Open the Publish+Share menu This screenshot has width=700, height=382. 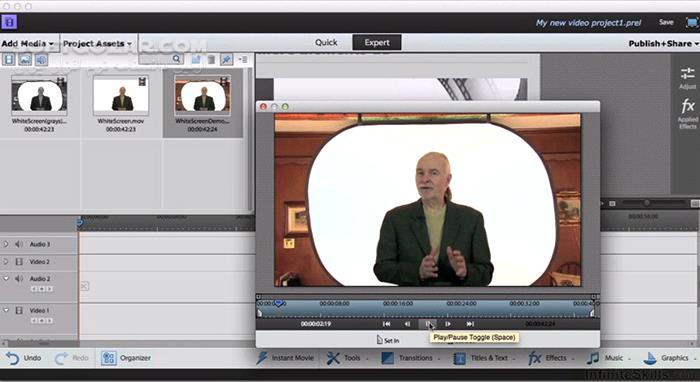[663, 44]
